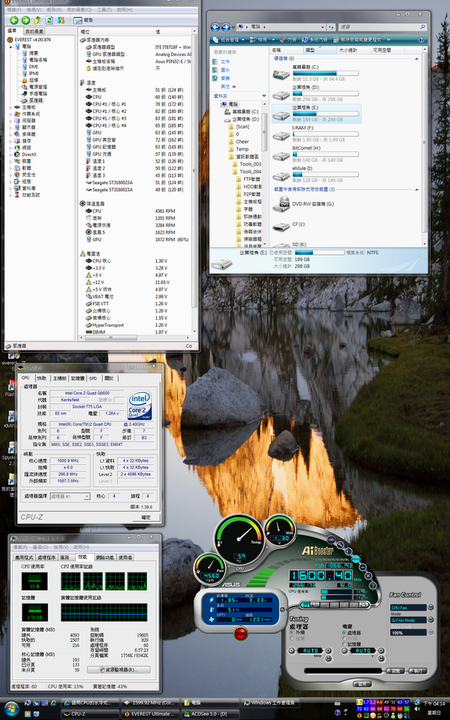Click the Type column header in Explorer
Image resolution: width=450 pixels, height=720 pixels.
coord(320,50)
